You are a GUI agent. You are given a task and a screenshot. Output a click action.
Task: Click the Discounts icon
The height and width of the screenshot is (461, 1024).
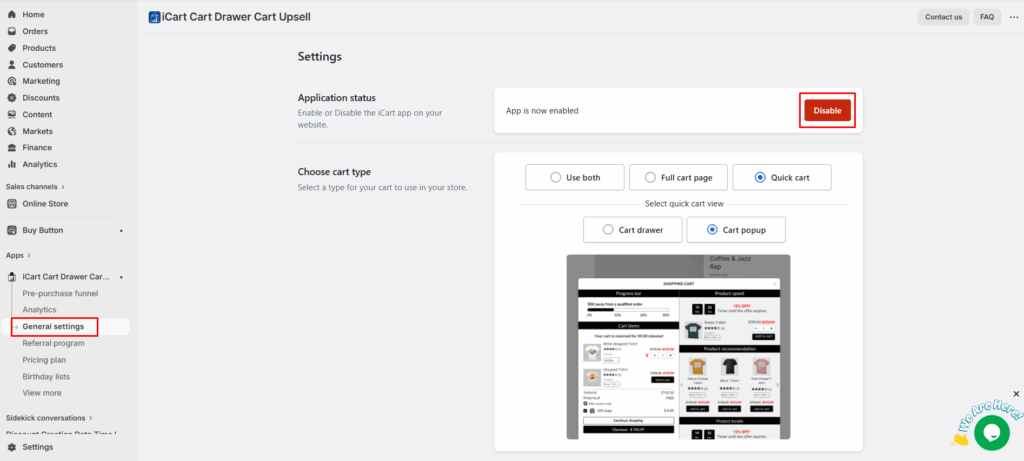[x=12, y=98]
